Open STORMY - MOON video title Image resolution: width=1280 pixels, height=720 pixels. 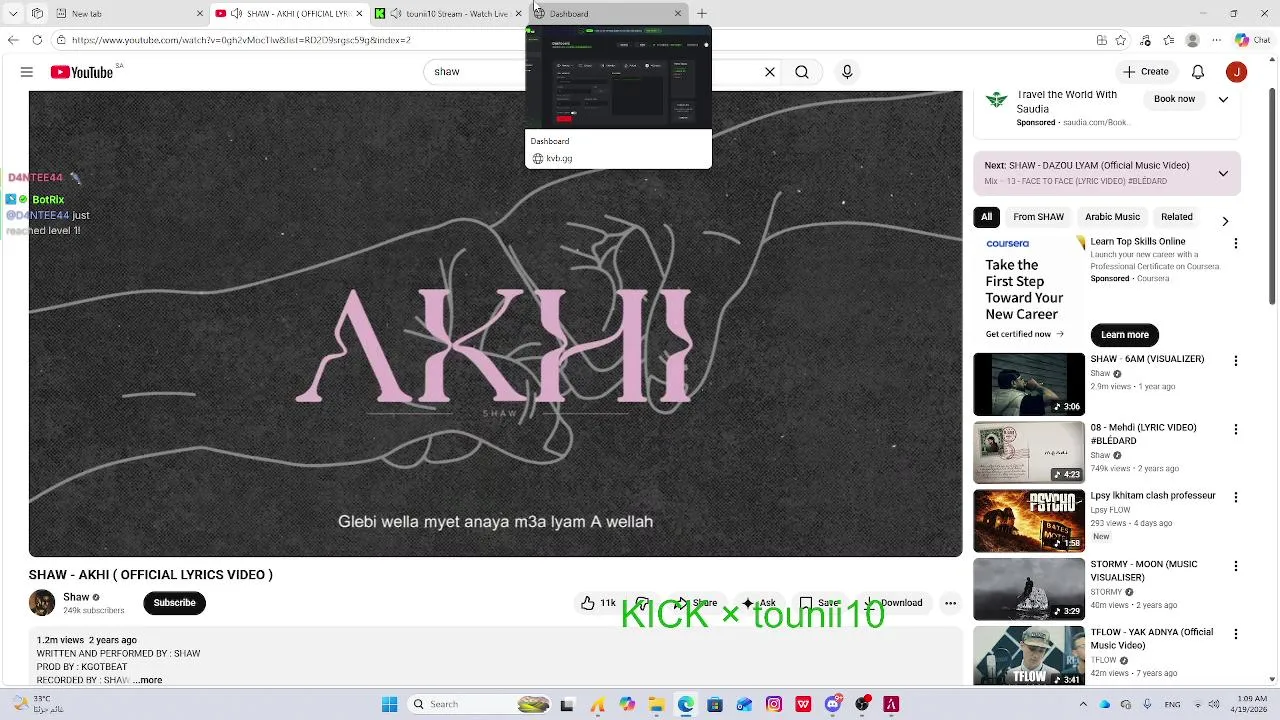click(1144, 571)
